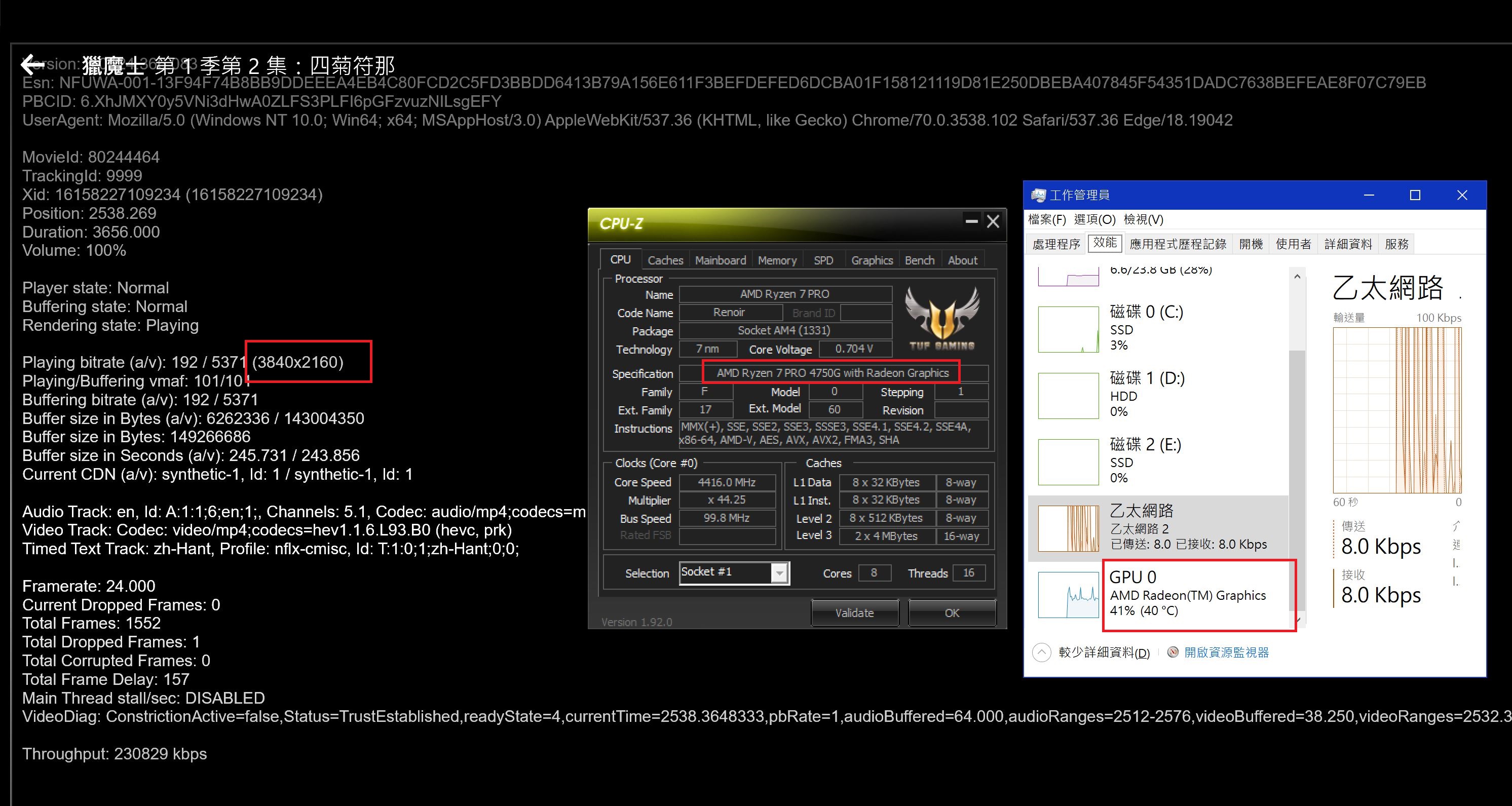Click the TUF Gaming logo in CPU-Z
This screenshot has height=806, width=1512.
[x=942, y=319]
